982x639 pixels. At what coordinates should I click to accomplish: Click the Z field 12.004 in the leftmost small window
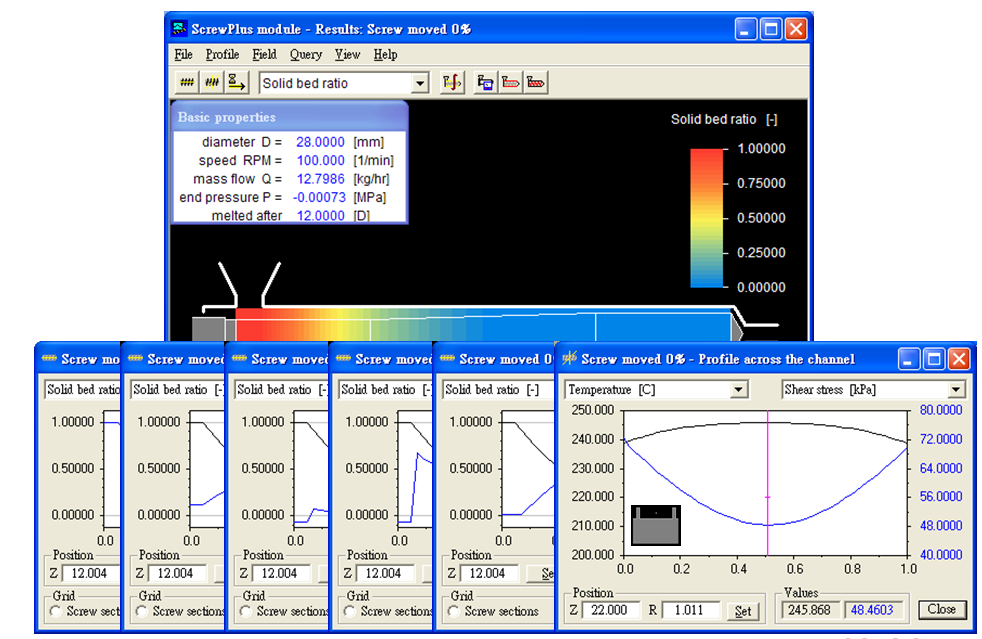(91, 573)
